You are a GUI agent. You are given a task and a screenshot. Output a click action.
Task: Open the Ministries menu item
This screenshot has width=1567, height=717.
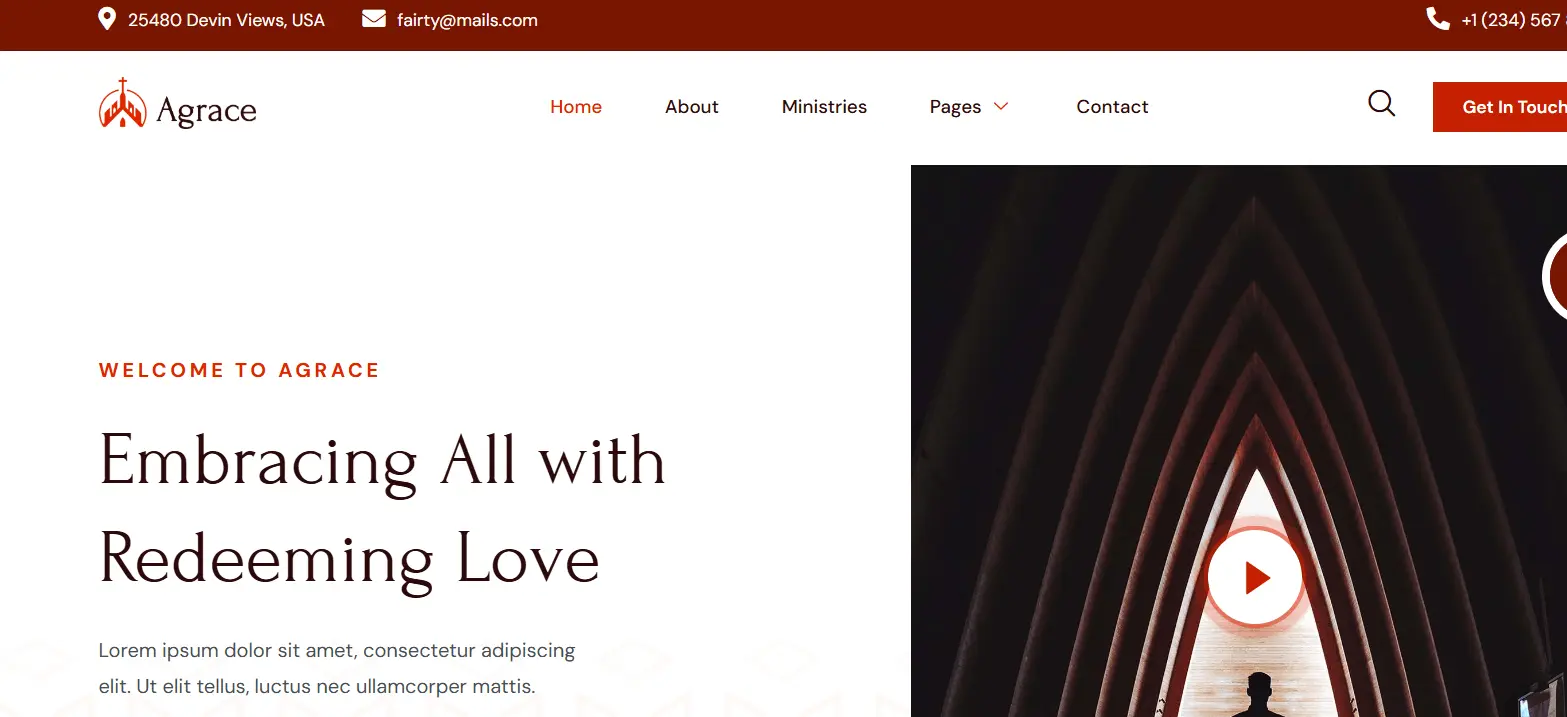click(x=824, y=107)
